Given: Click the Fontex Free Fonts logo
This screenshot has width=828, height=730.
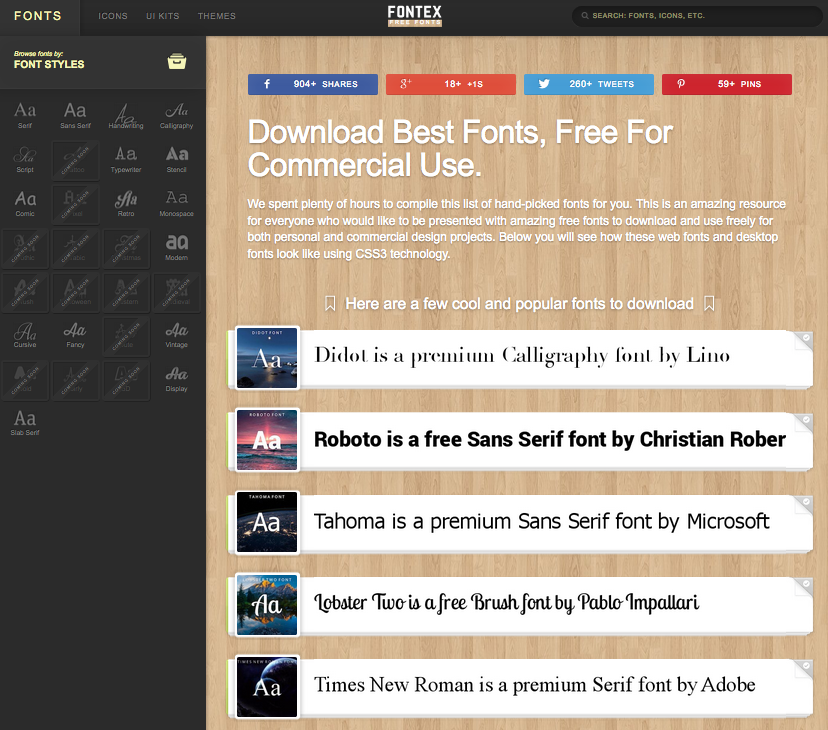Looking at the screenshot, I should 415,16.
